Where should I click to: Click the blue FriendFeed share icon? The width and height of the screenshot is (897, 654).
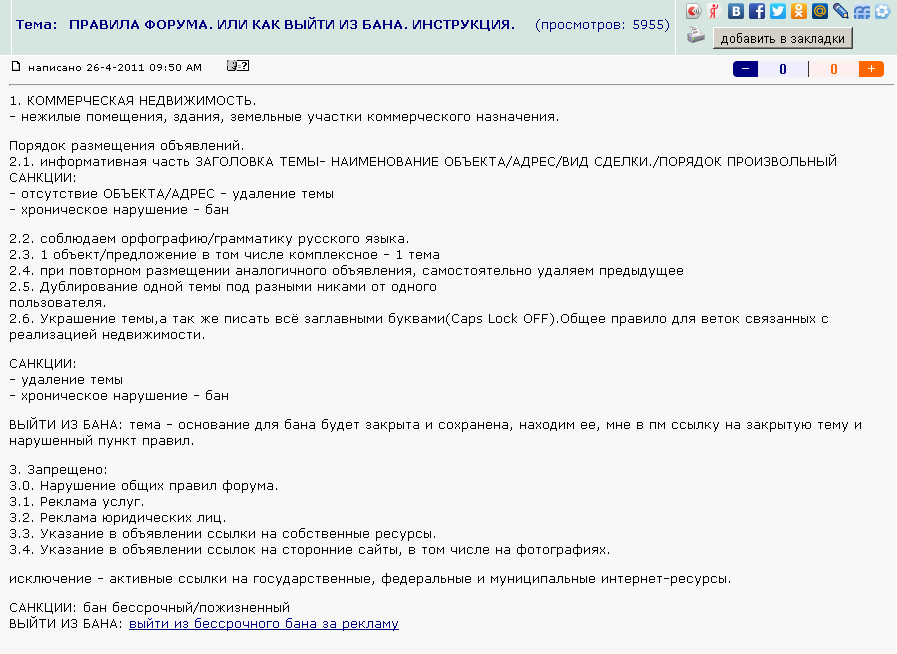tap(861, 12)
